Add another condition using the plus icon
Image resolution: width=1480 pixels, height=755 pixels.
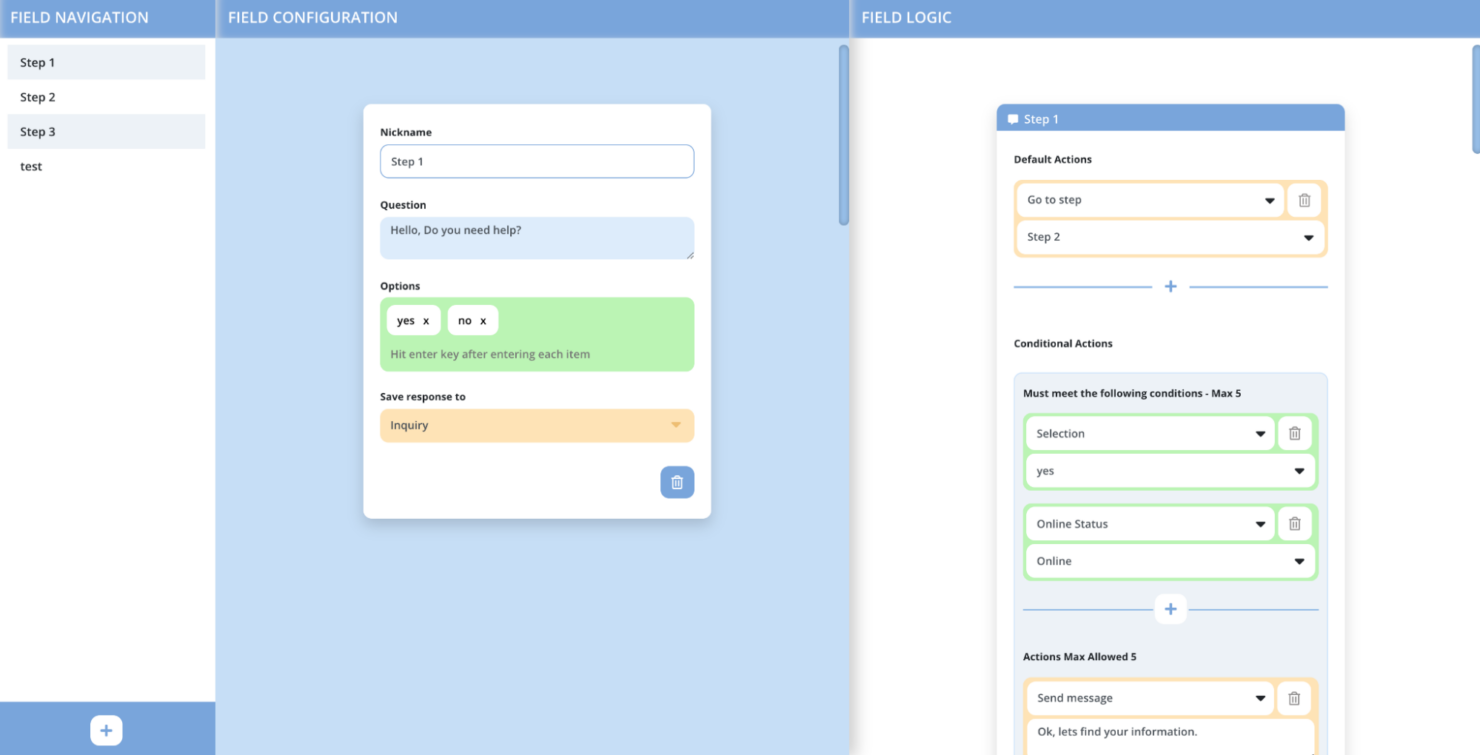tap(1170, 608)
